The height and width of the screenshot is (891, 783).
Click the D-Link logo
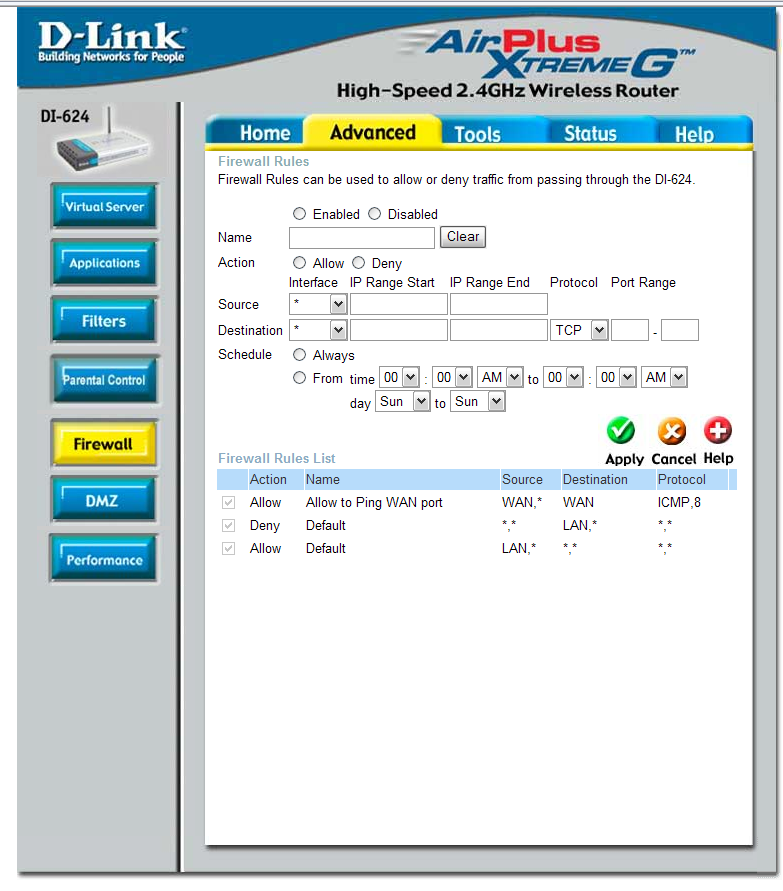[x=112, y=41]
